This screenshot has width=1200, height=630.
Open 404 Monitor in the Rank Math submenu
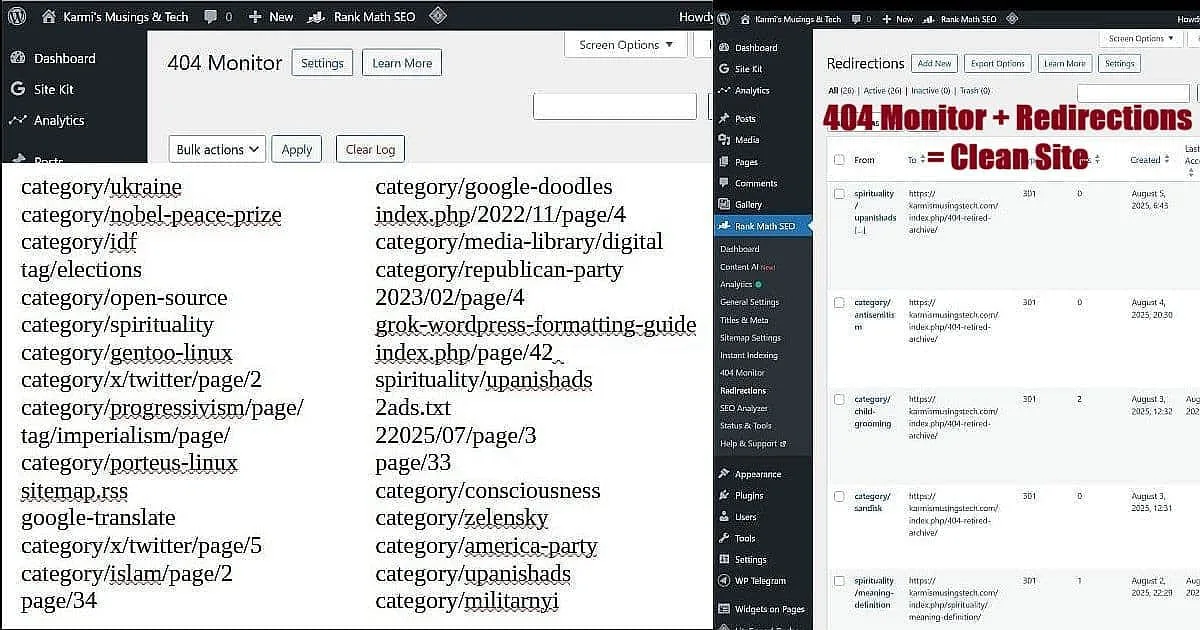tap(742, 373)
